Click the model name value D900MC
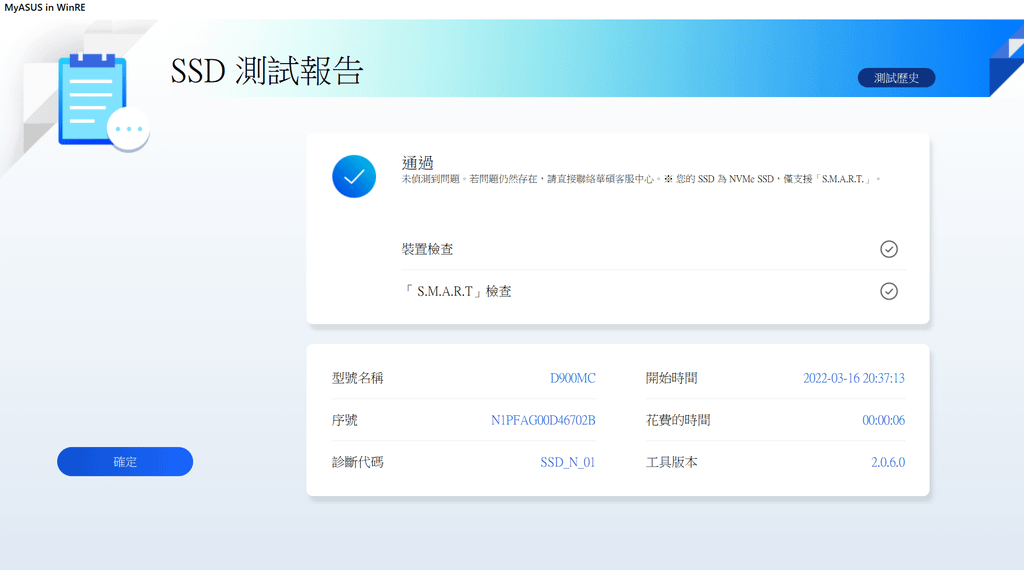This screenshot has width=1024, height=570. tap(573, 378)
